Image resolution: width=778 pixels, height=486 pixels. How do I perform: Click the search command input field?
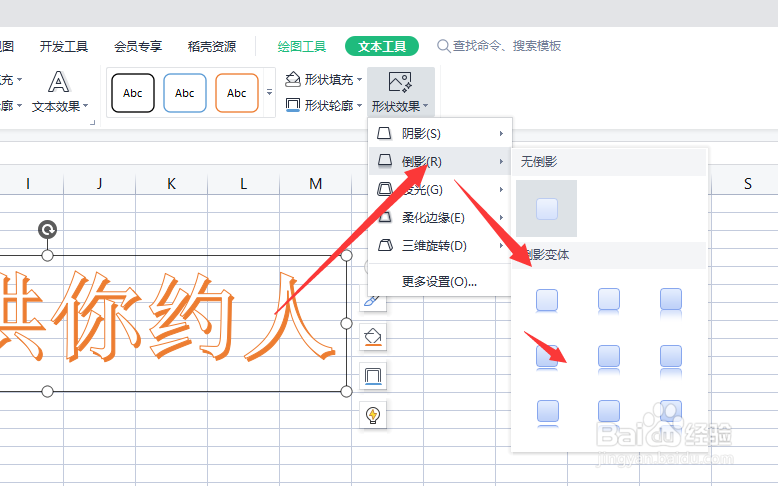click(507, 46)
